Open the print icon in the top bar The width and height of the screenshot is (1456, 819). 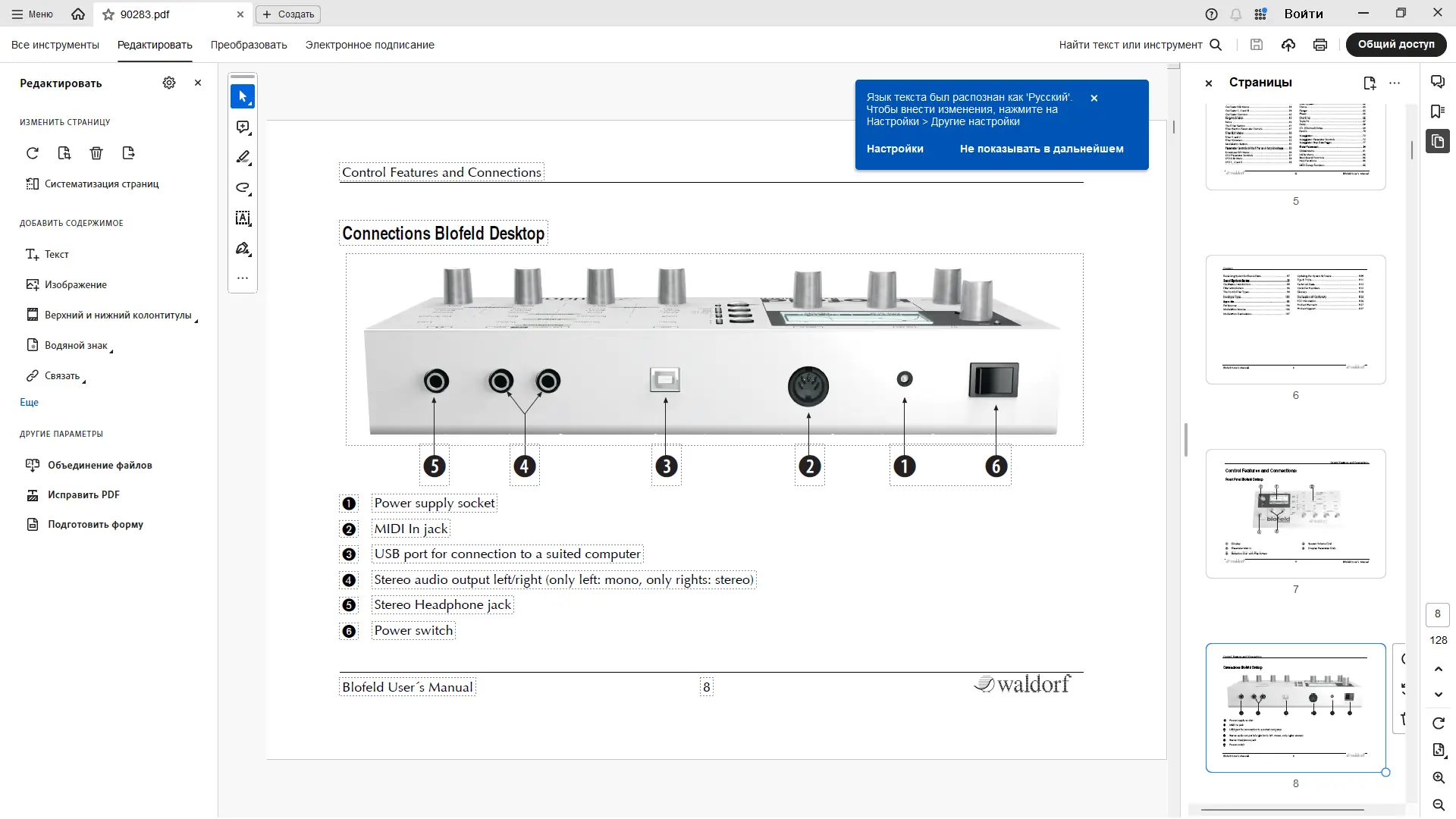(x=1320, y=45)
